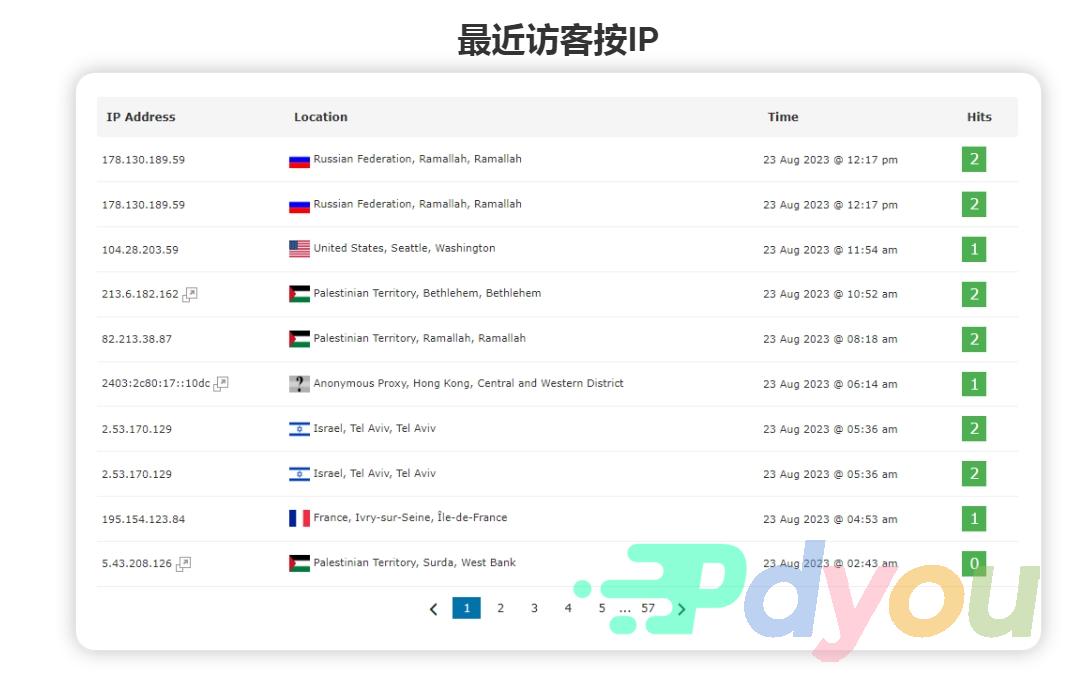Click Anonymous Proxy, Hong Kong location text

coord(469,384)
